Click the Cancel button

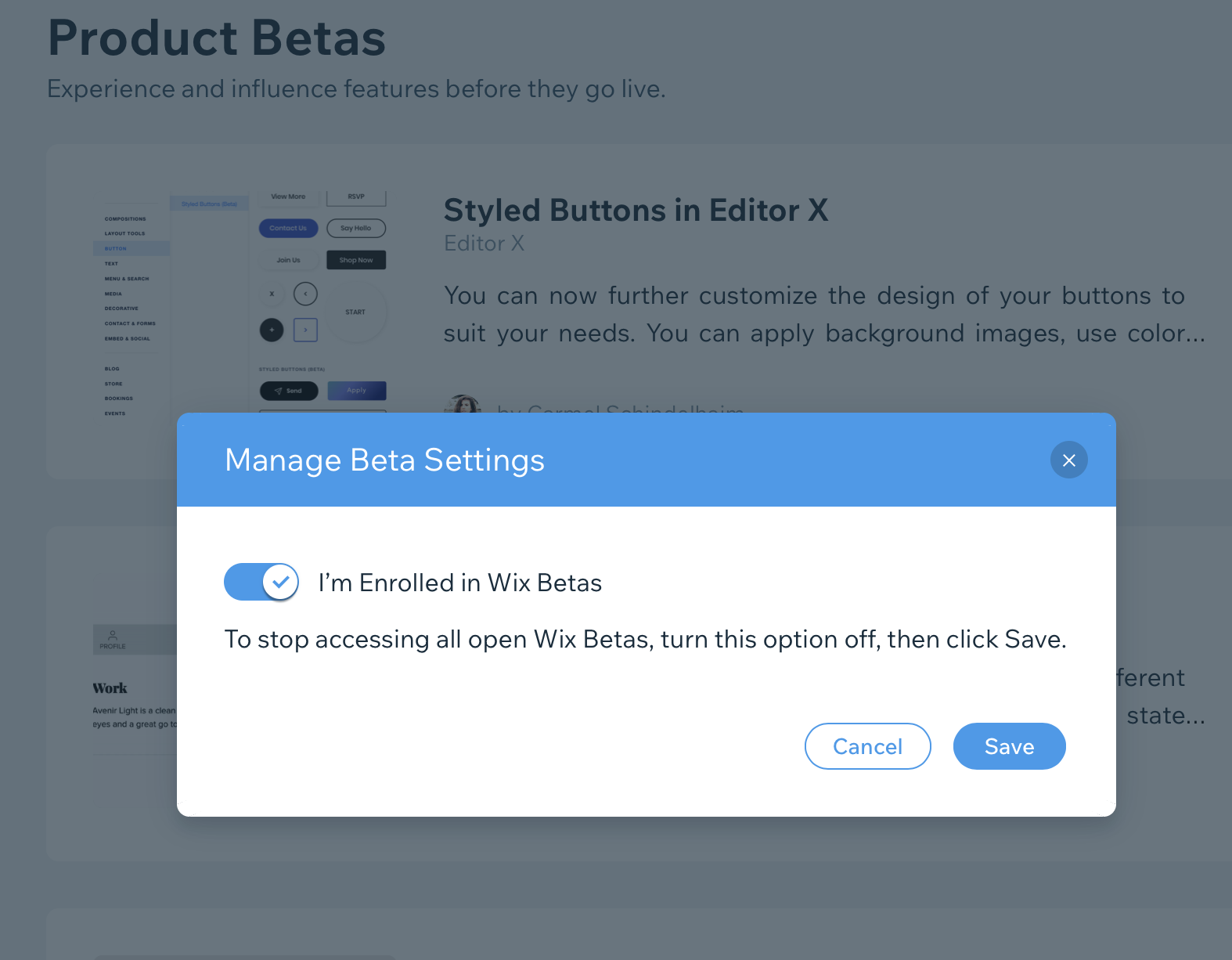(867, 746)
